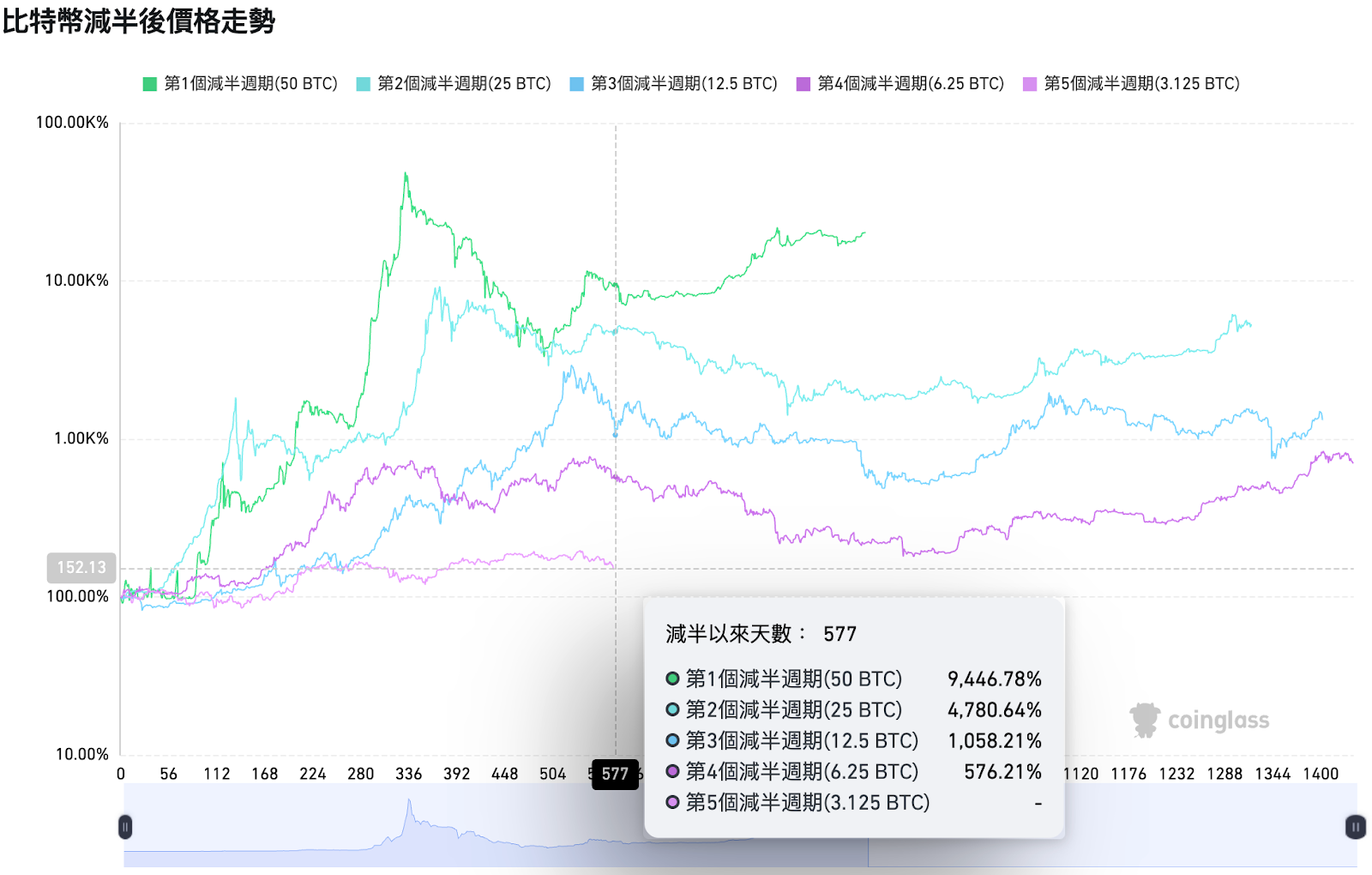Viewport: 1372px width, 875px height.
Task: Toggle the 第5個減半週期(3.125 BTC) legend series
Action: click(x=1131, y=83)
